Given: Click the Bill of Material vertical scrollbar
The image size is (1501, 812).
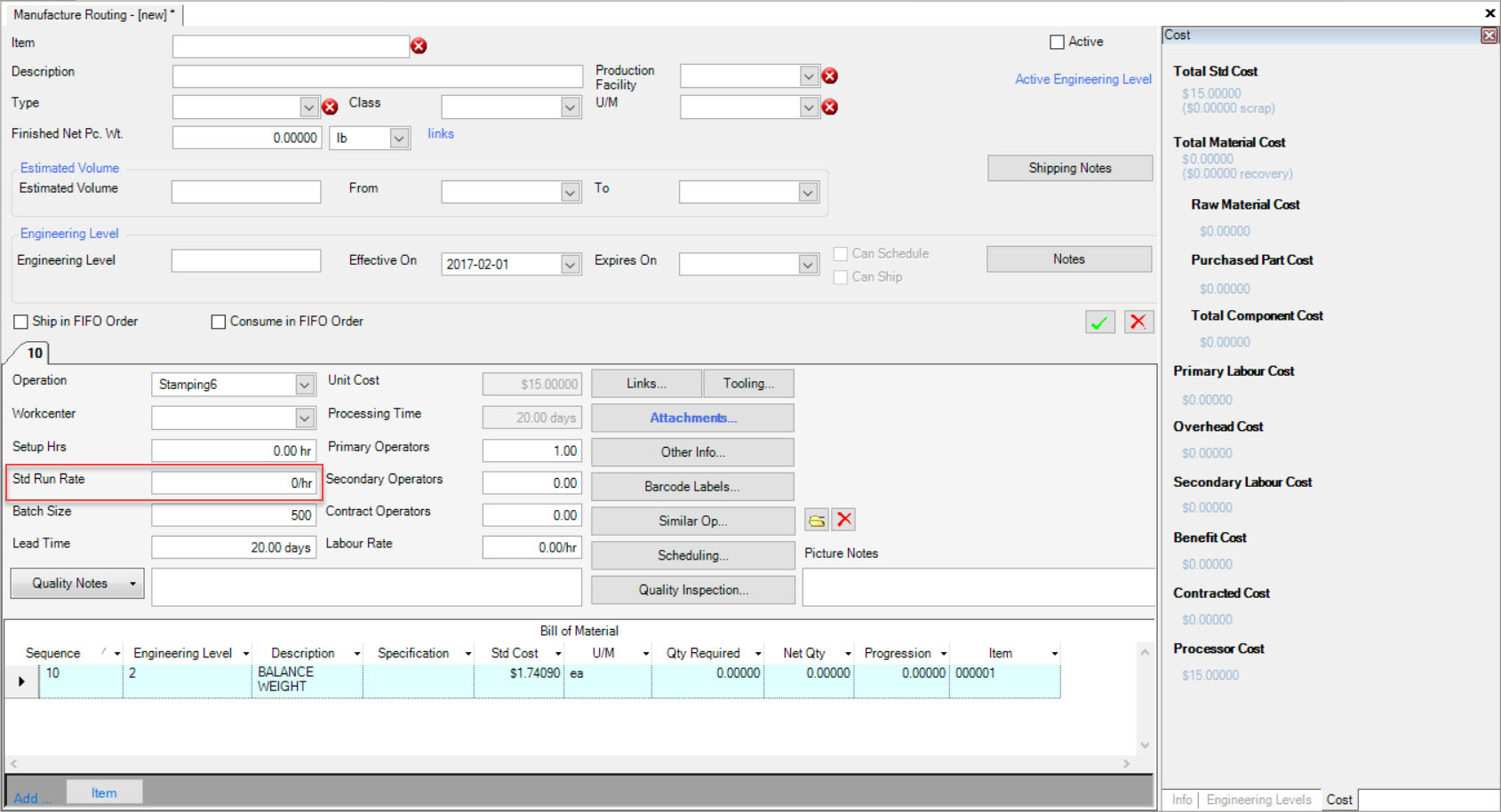Looking at the screenshot, I should click(x=1145, y=698).
